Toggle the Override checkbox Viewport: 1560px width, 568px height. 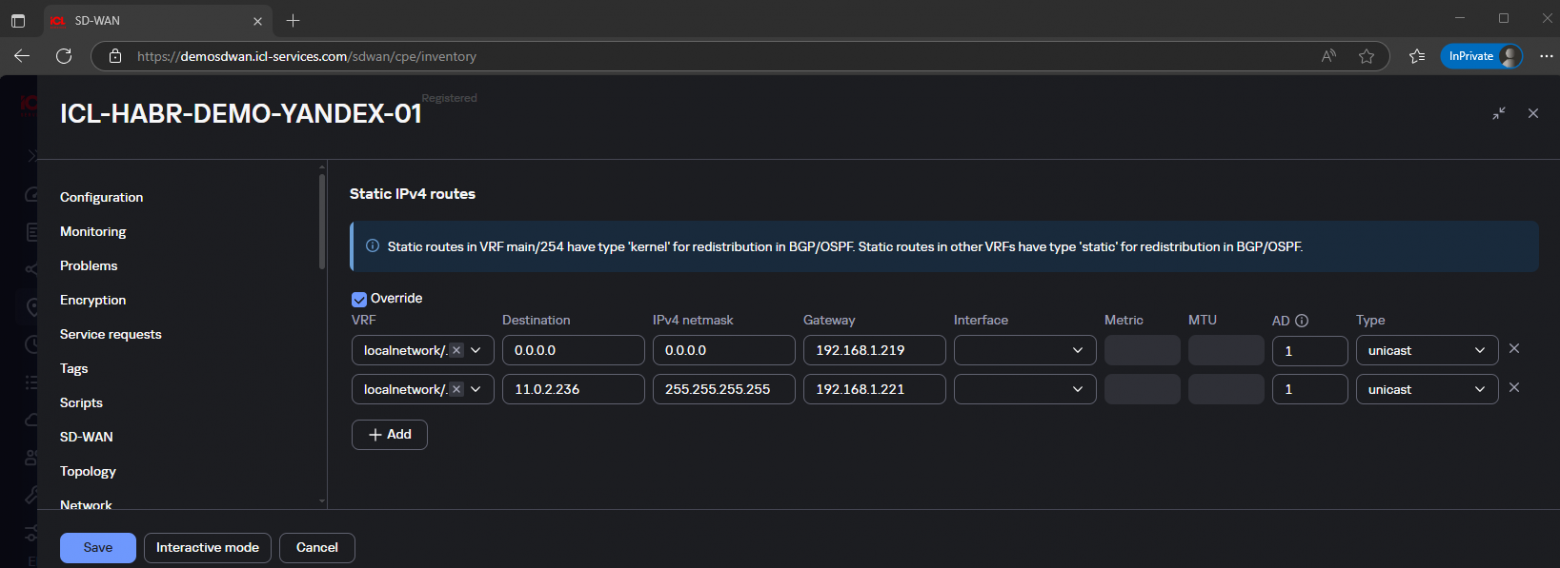[359, 298]
